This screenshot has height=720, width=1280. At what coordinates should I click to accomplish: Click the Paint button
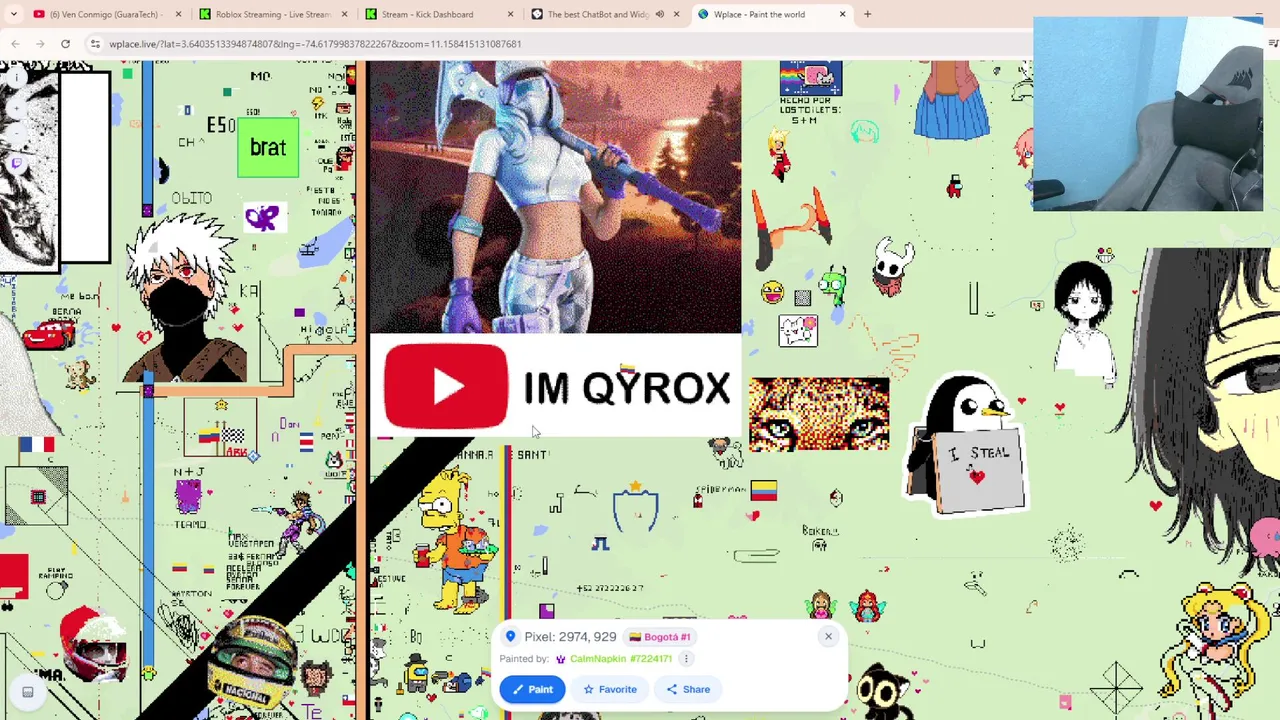coord(532,689)
